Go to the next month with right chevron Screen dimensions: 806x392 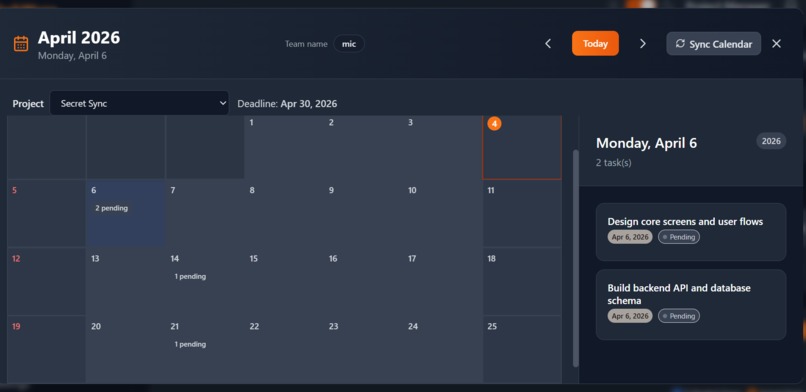643,44
